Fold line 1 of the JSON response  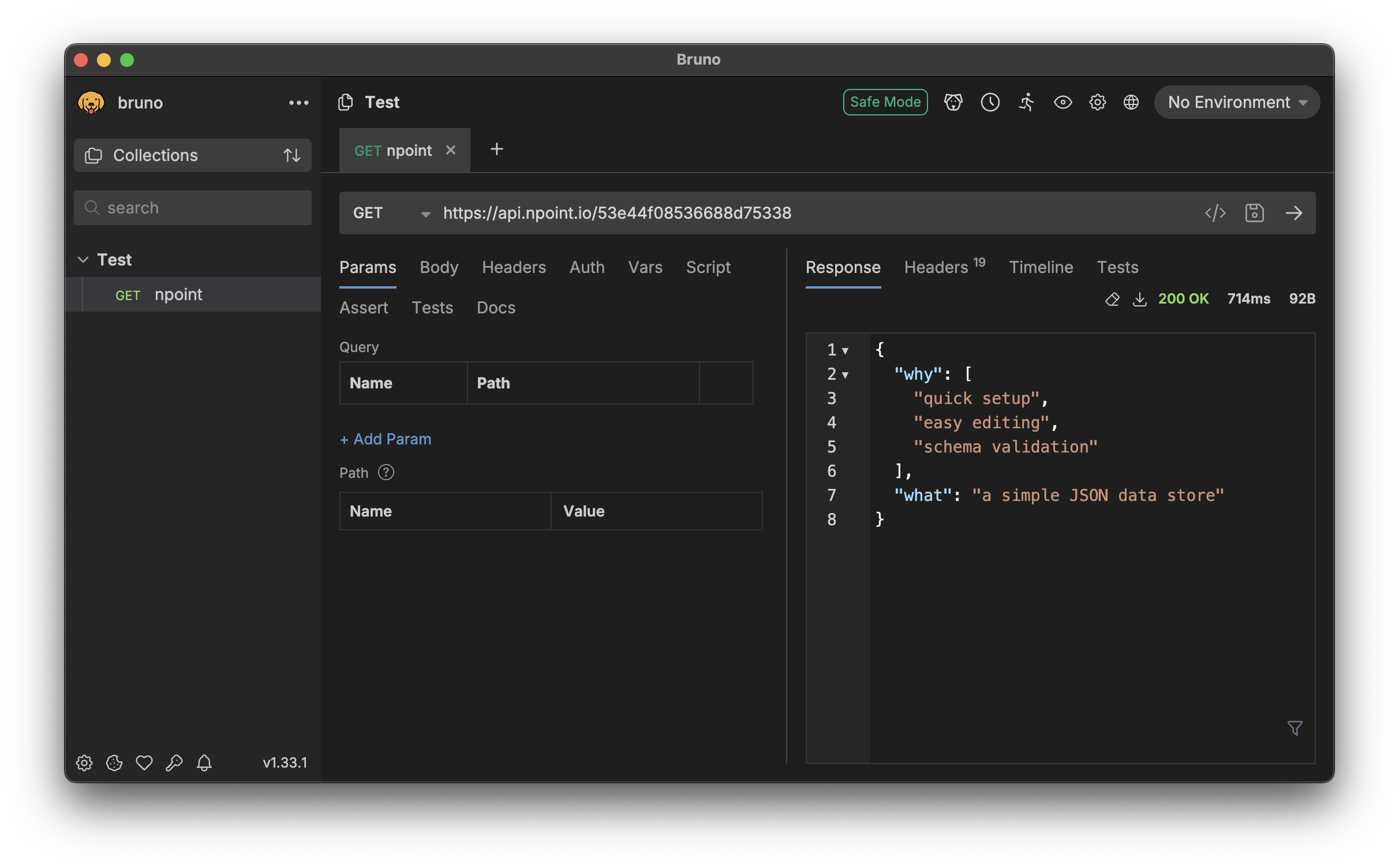point(845,350)
